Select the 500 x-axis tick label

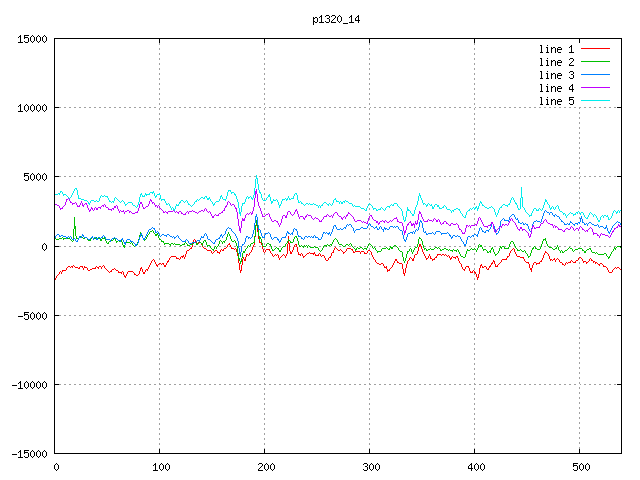coord(580,467)
